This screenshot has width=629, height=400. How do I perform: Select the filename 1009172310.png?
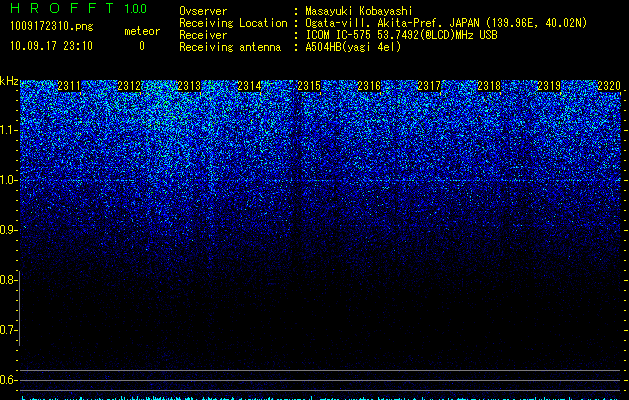(x=51, y=27)
